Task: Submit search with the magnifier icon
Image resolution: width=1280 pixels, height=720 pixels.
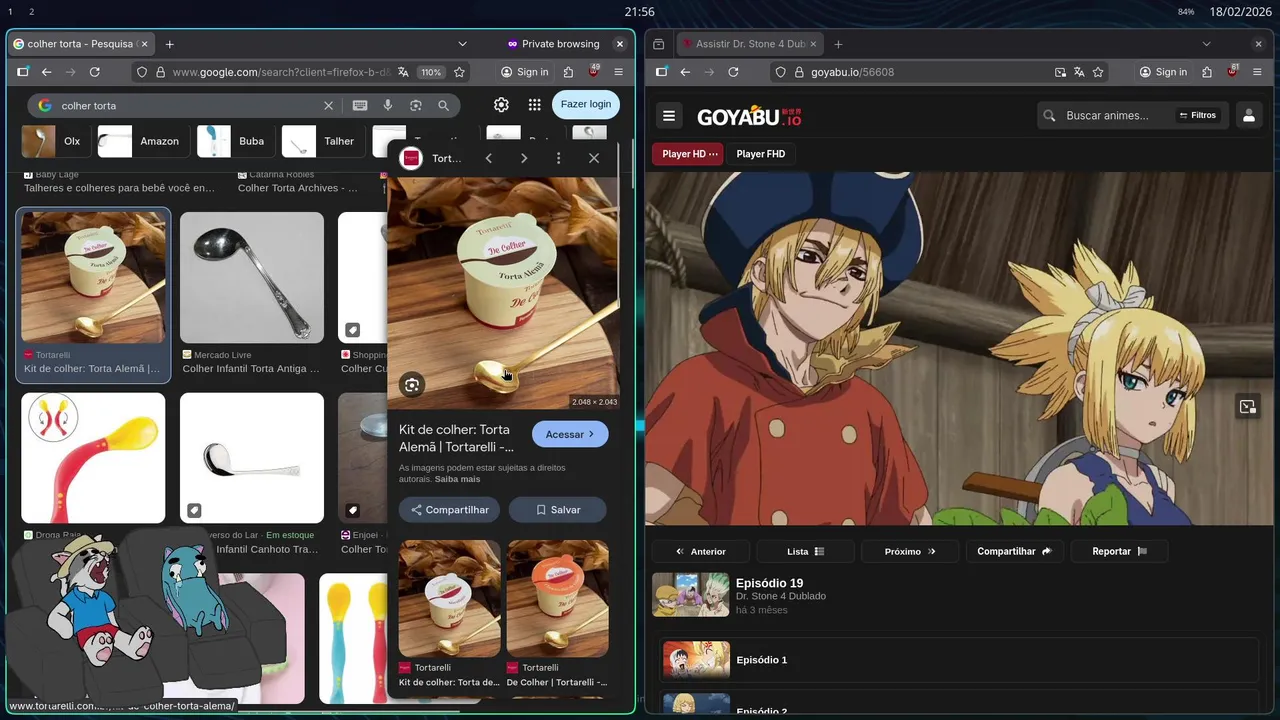Action: (x=443, y=105)
